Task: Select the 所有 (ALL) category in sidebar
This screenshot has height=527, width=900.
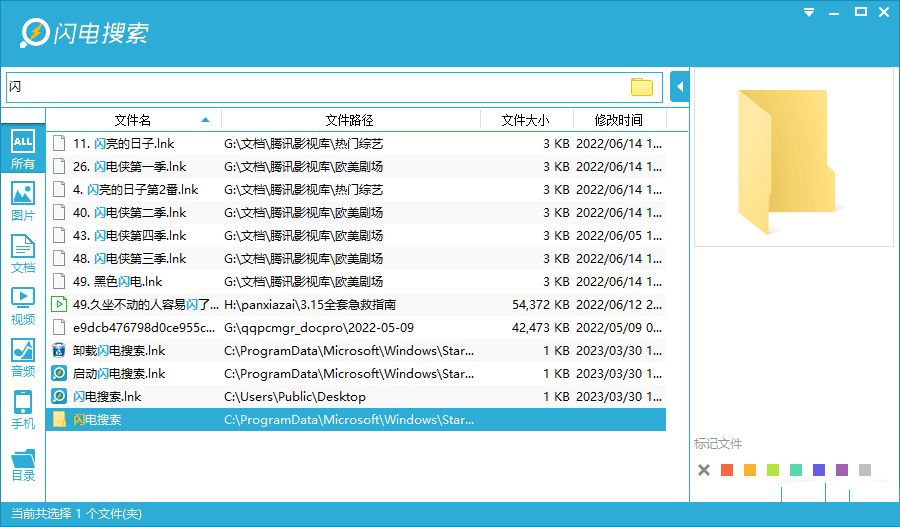Action: pyautogui.click(x=22, y=149)
